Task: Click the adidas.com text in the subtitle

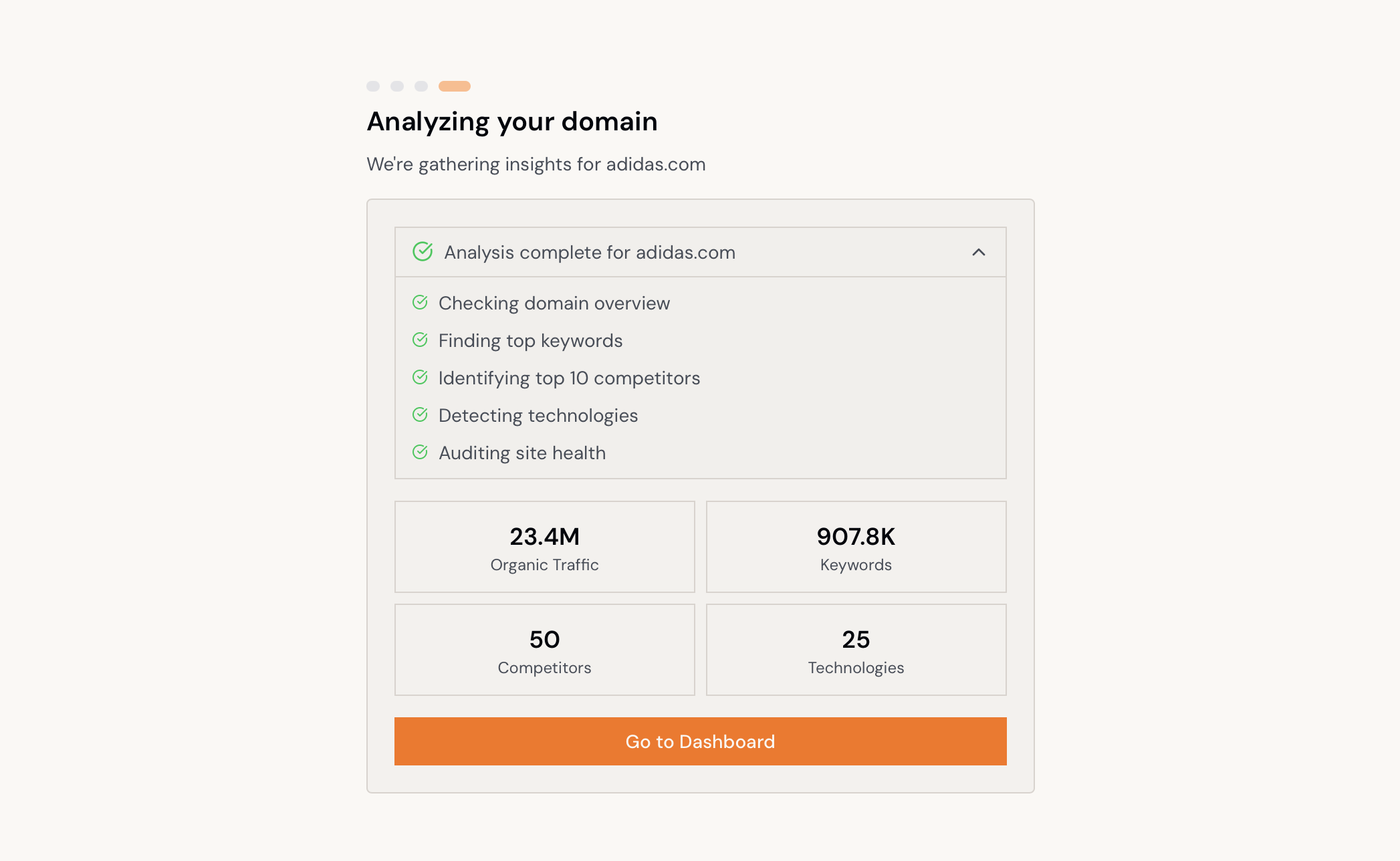Action: pos(655,164)
